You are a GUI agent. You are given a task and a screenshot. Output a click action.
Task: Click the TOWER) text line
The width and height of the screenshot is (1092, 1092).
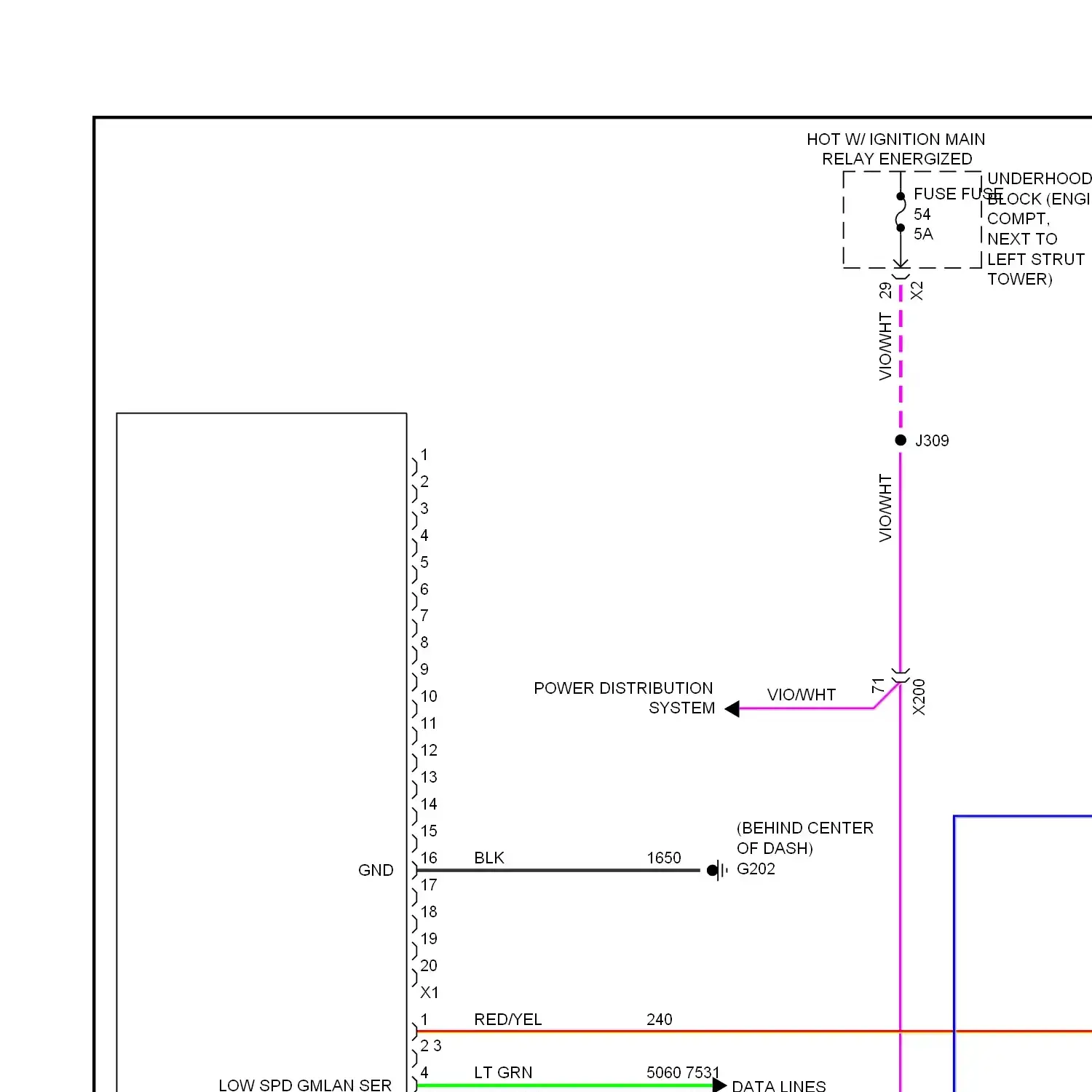[x=1020, y=279]
